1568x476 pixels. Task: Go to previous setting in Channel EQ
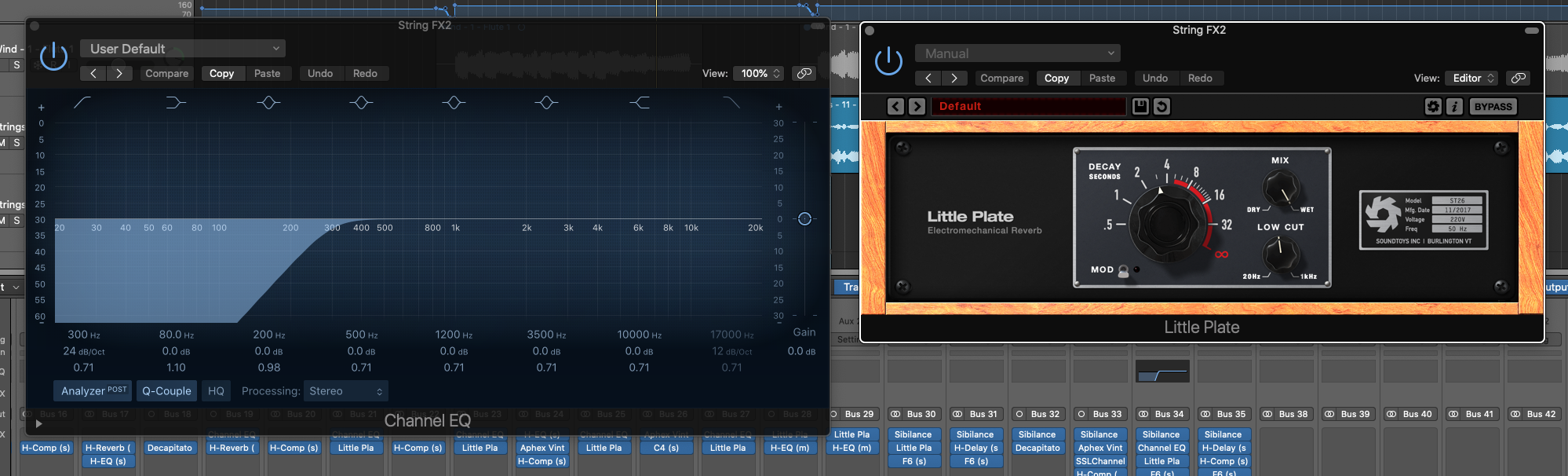[93, 73]
